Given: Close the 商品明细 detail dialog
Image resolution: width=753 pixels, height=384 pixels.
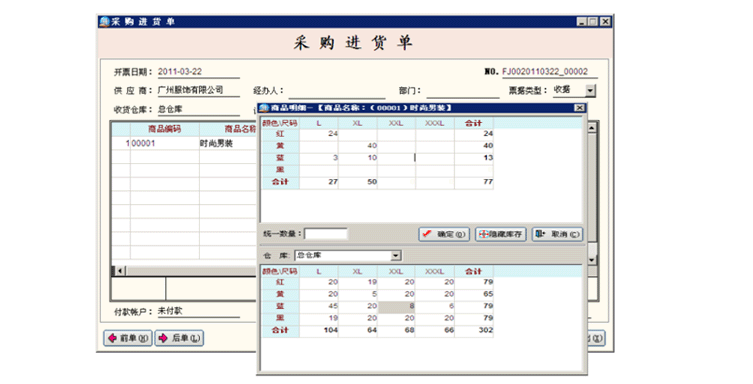Looking at the screenshot, I should [x=580, y=108].
